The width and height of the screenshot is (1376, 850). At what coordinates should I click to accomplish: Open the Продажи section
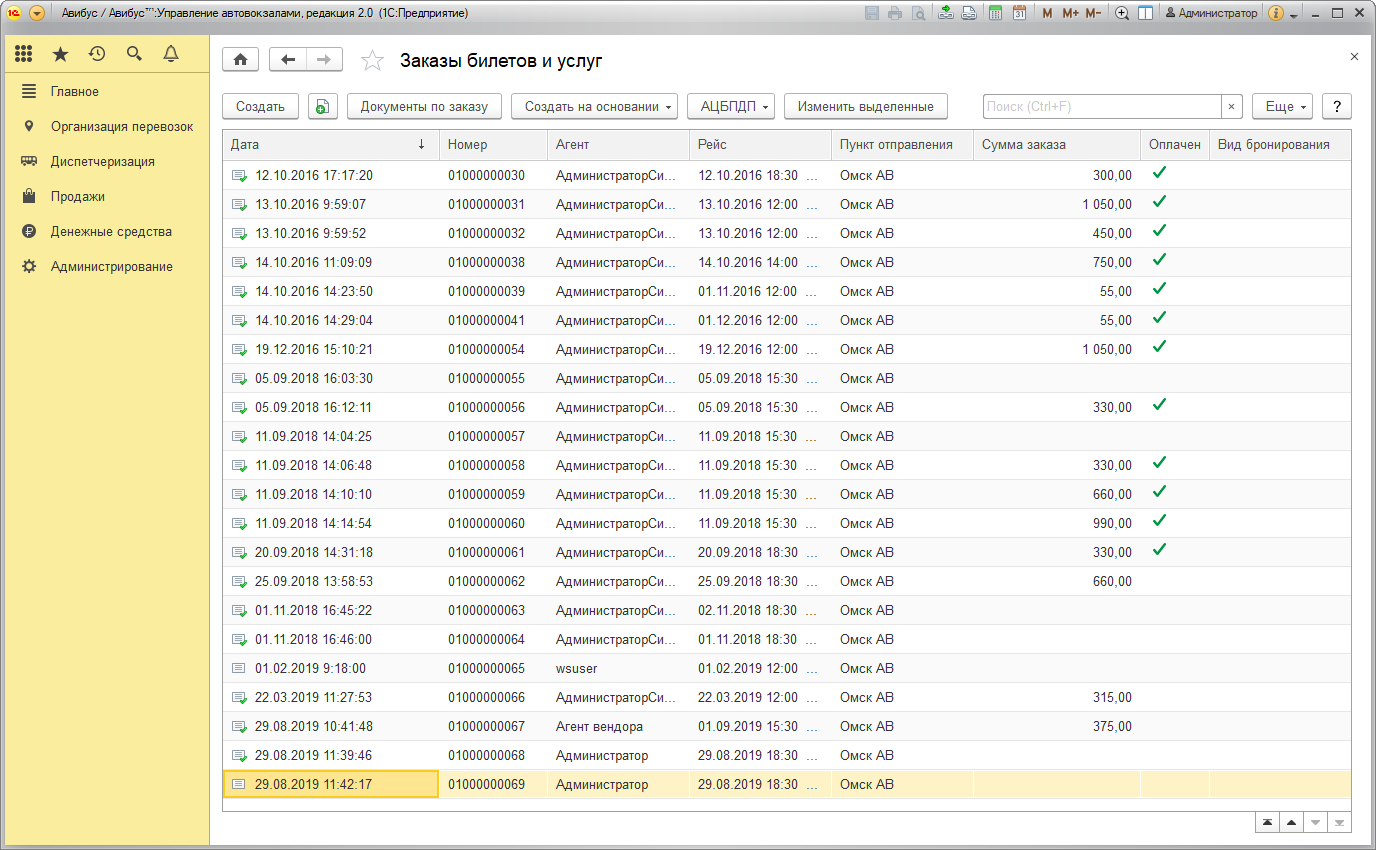pos(78,196)
